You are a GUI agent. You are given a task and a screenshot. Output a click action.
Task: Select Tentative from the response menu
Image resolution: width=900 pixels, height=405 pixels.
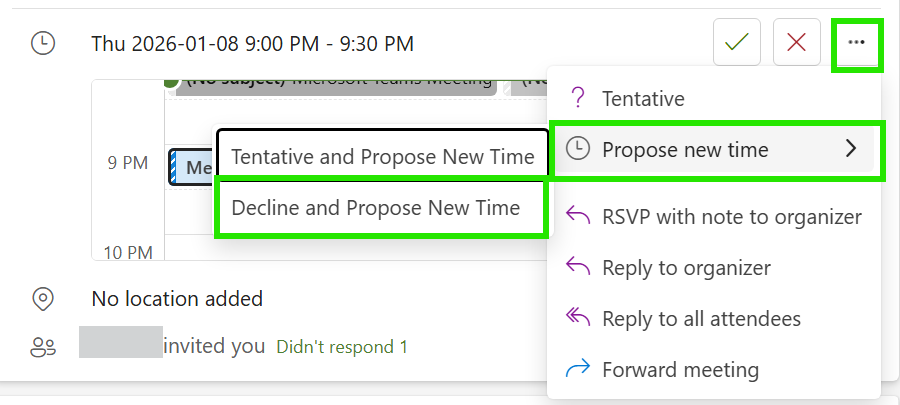[x=643, y=99]
